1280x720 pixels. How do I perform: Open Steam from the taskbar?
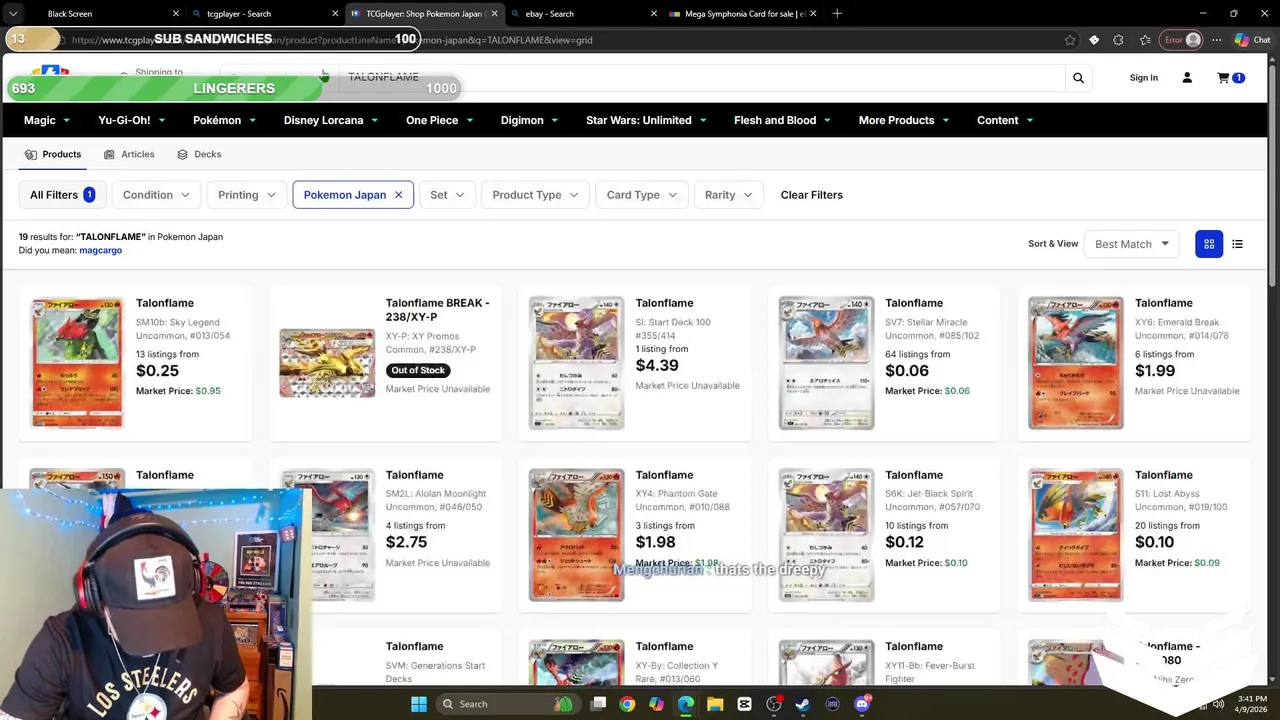803,704
